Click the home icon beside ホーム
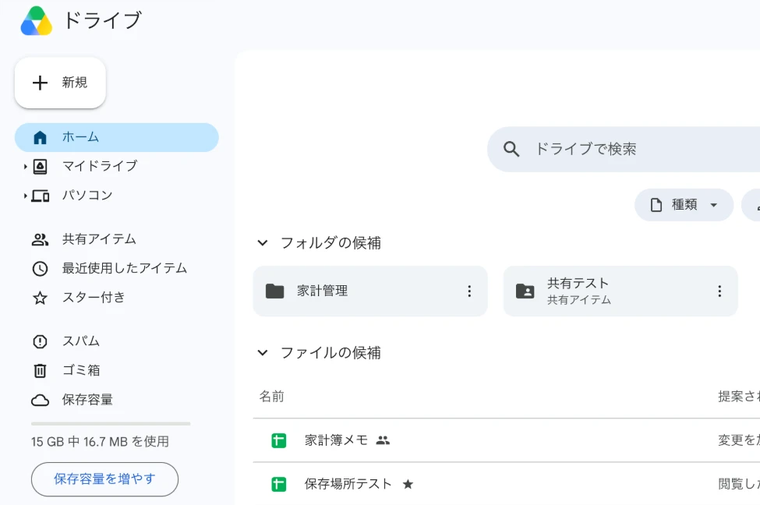This screenshot has height=505, width=760. click(x=40, y=138)
